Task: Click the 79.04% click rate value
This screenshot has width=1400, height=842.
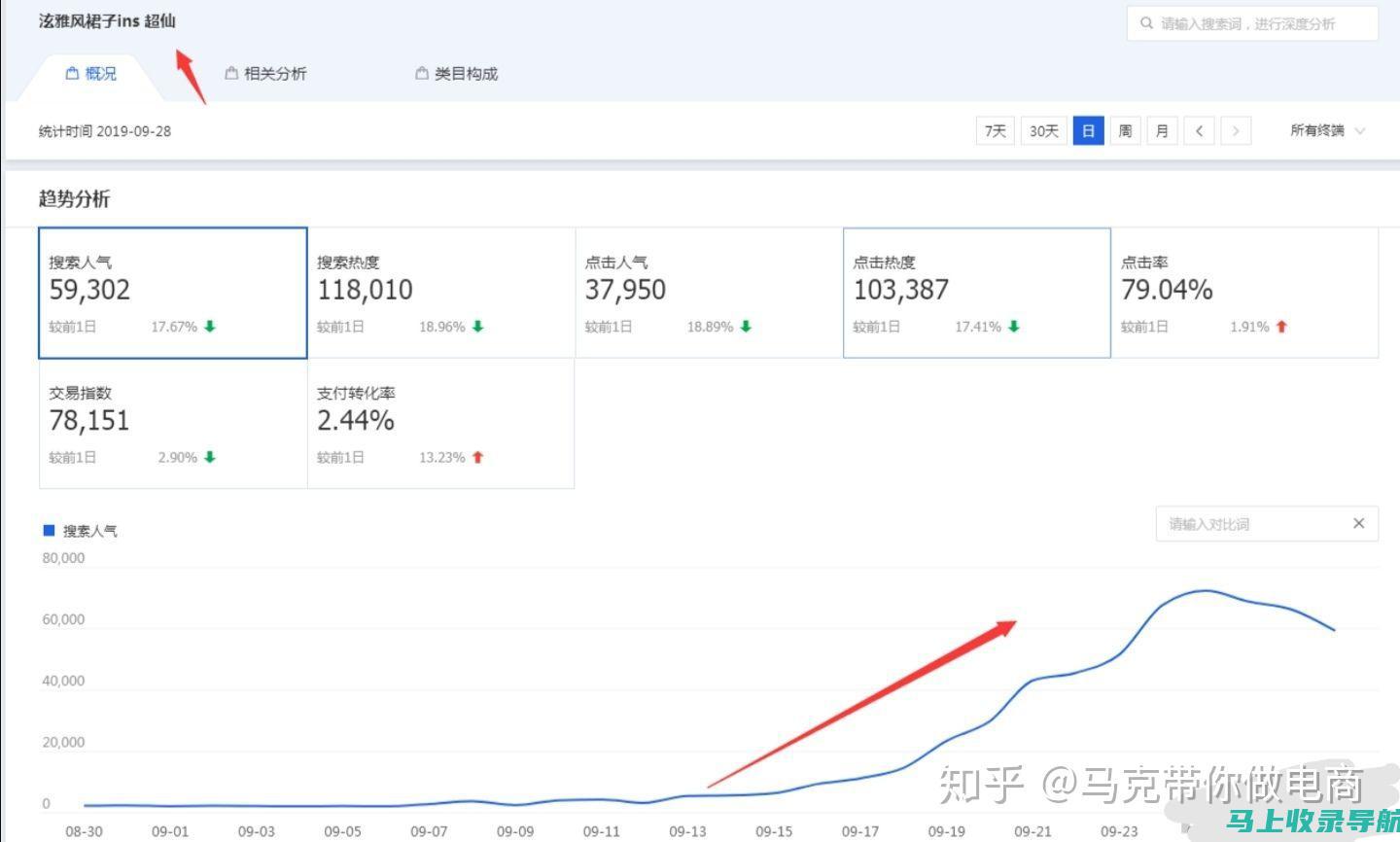Action: [1167, 290]
